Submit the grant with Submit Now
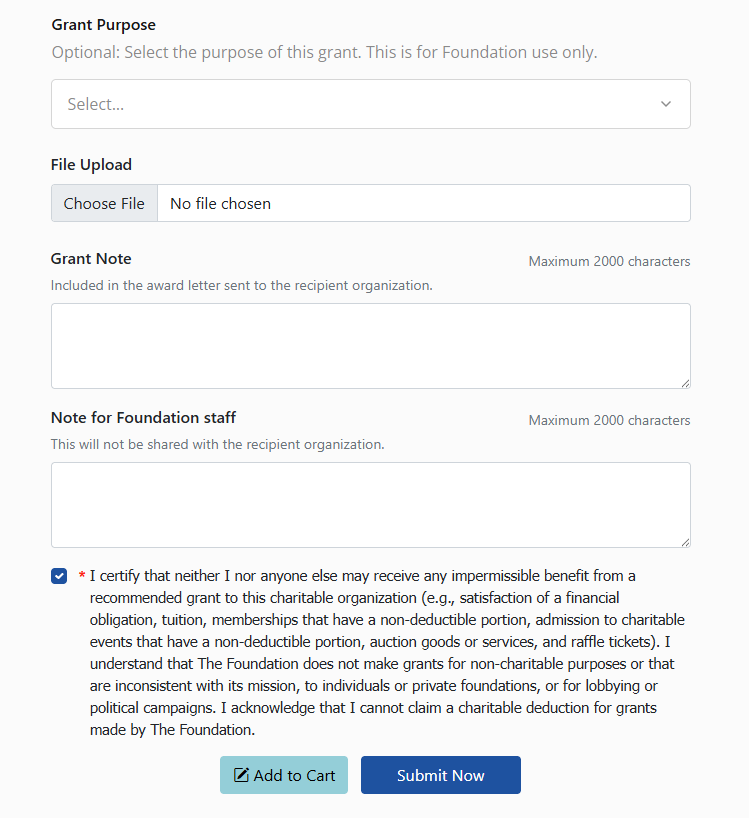The height and width of the screenshot is (818, 749). point(441,775)
